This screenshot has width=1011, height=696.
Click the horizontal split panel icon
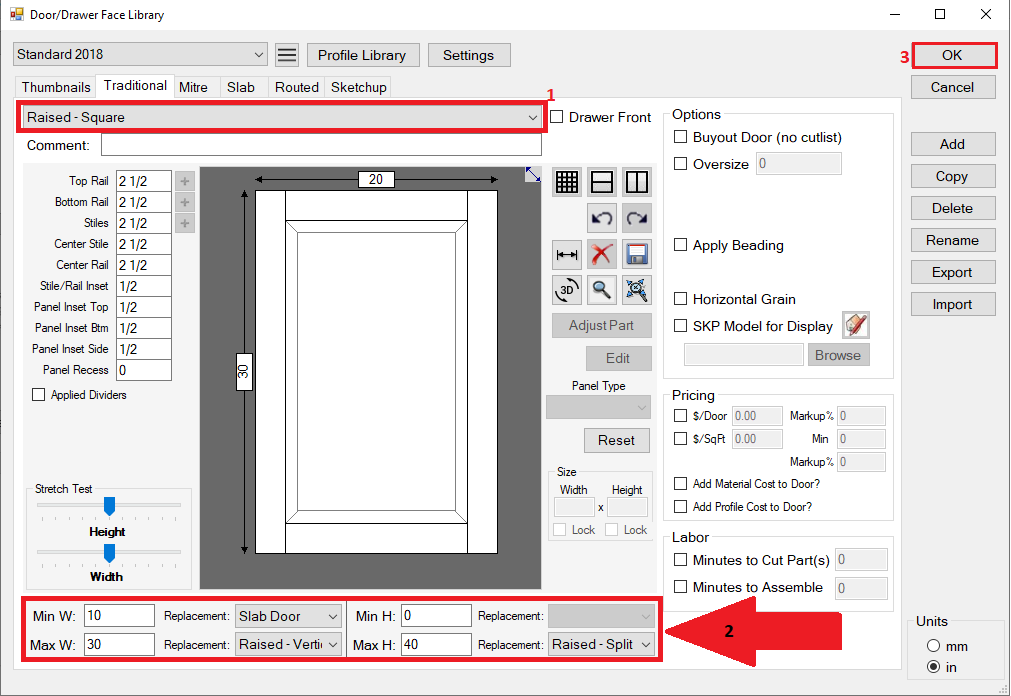(602, 182)
